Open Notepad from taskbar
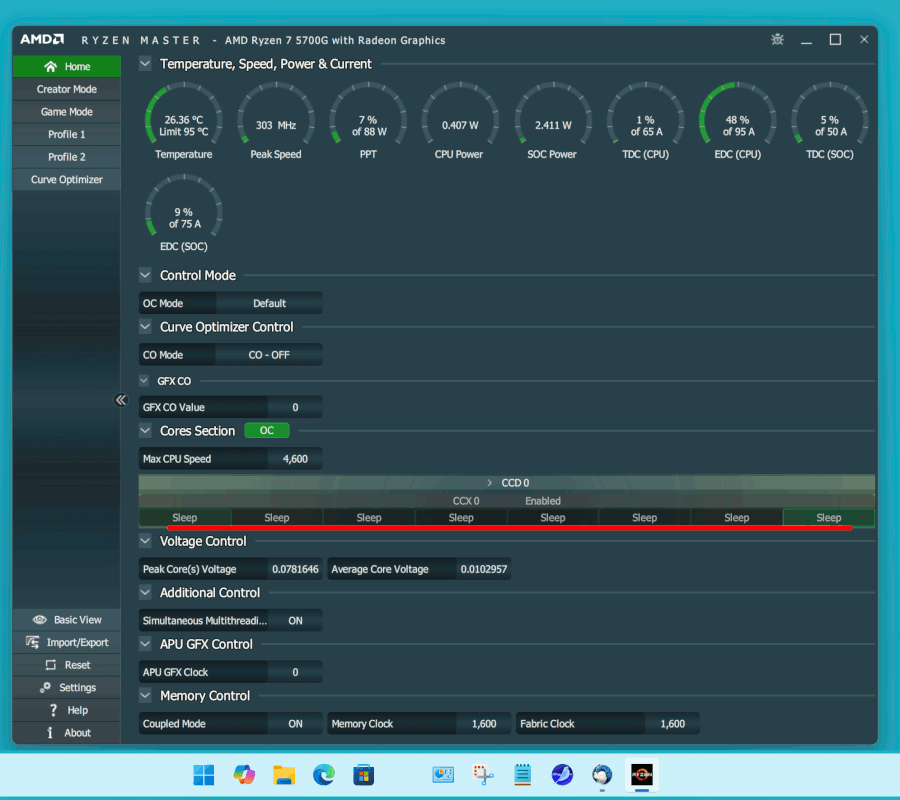 522,775
